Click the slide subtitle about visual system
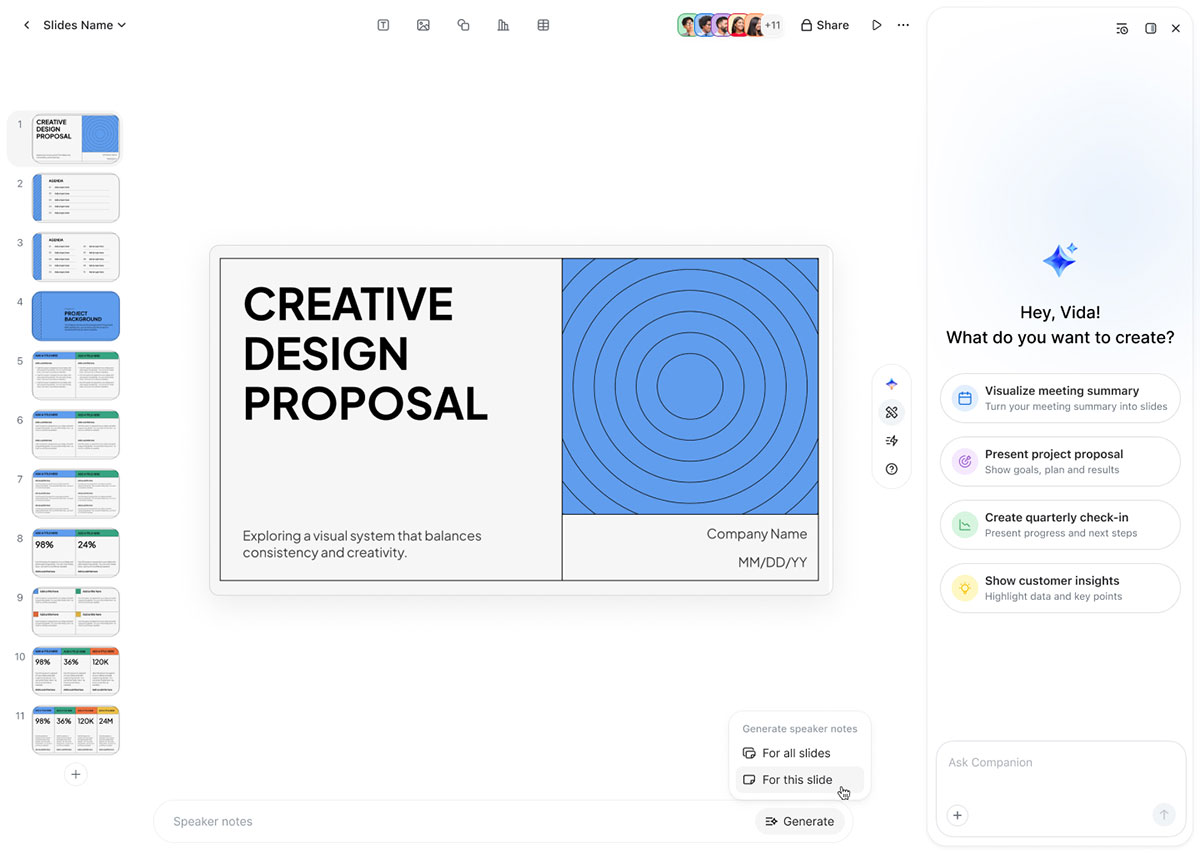The image size is (1200, 853). click(362, 544)
